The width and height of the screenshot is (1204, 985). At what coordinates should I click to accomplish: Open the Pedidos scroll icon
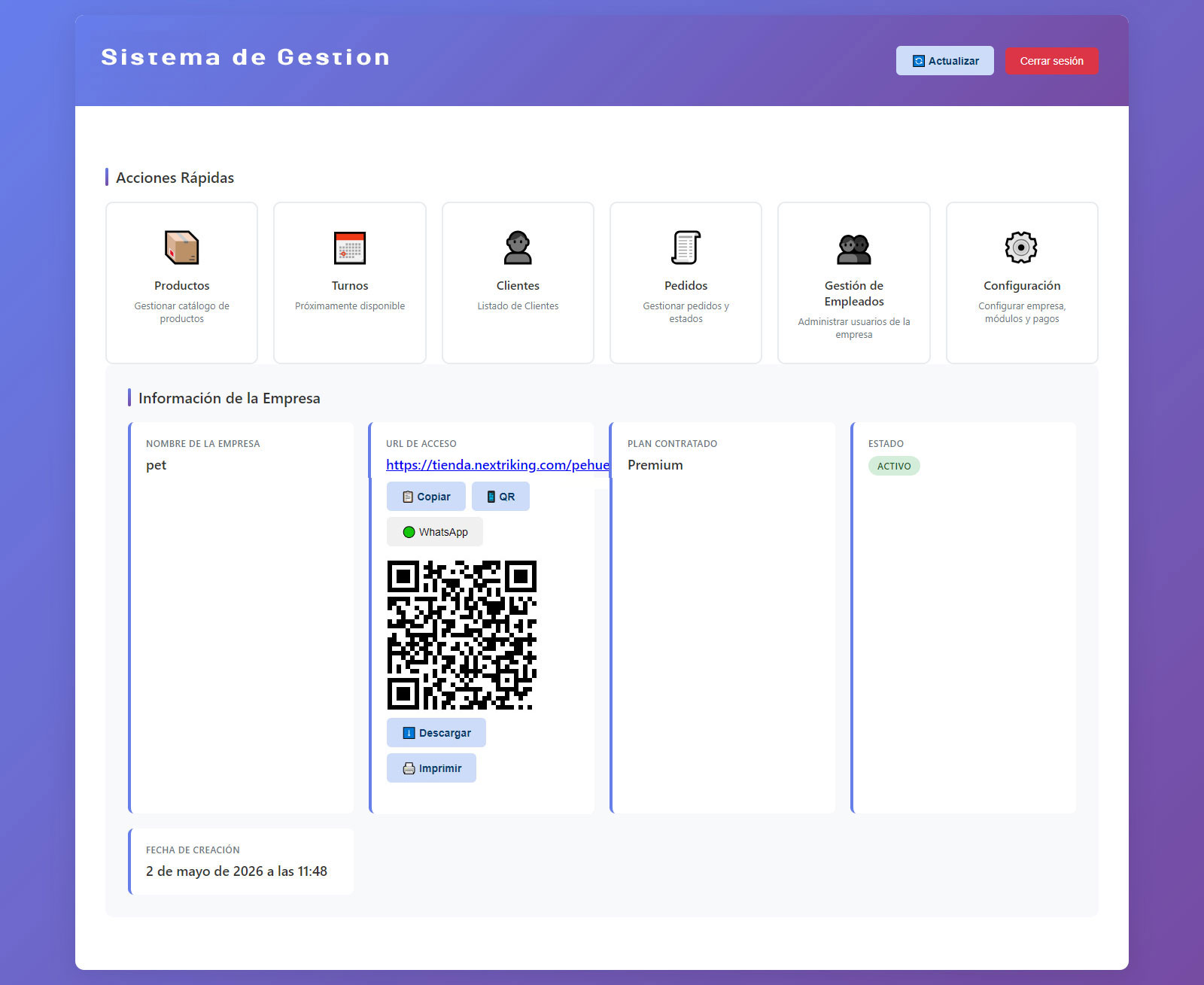tap(686, 248)
